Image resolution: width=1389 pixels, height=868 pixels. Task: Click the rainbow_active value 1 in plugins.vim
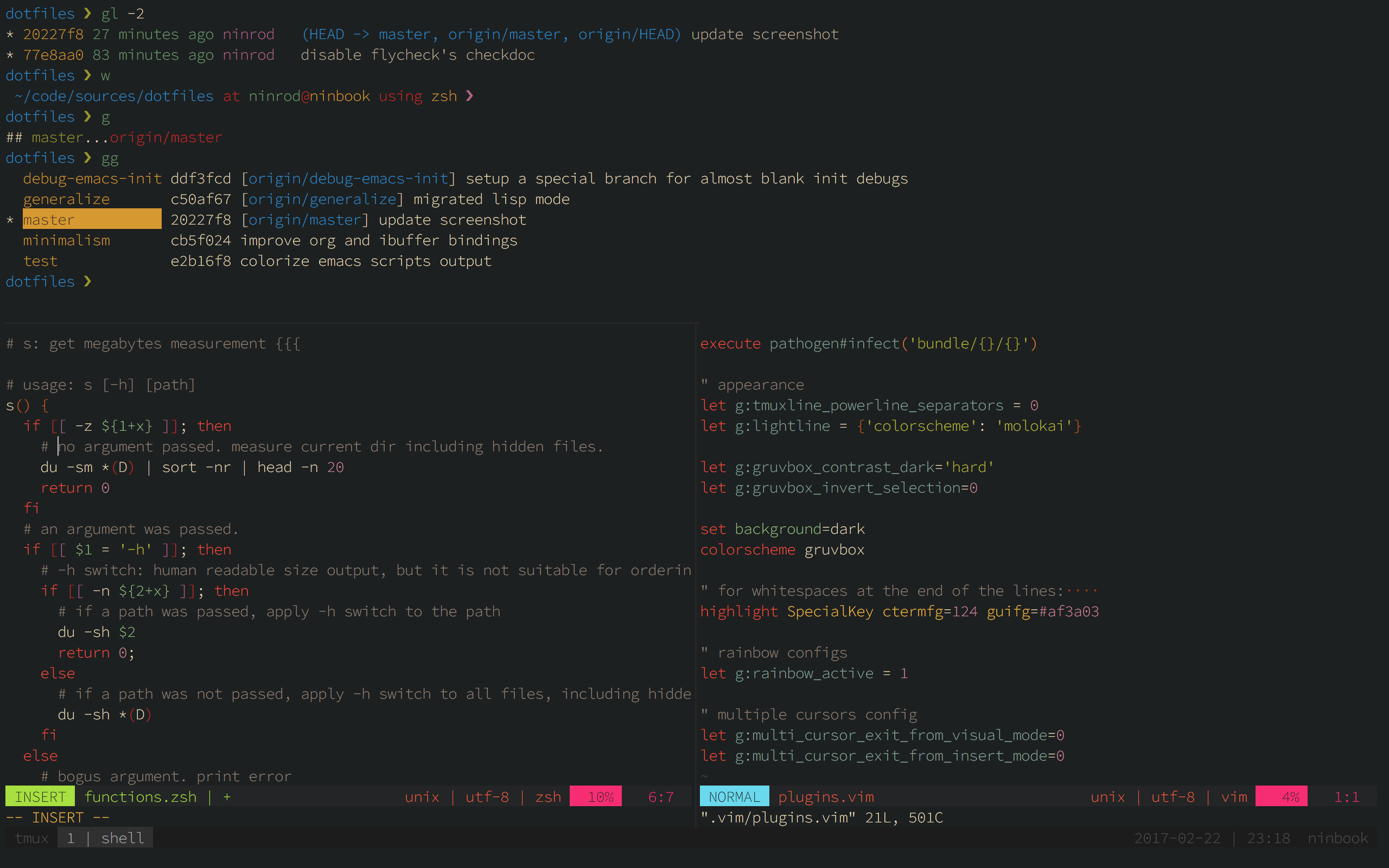pos(904,673)
